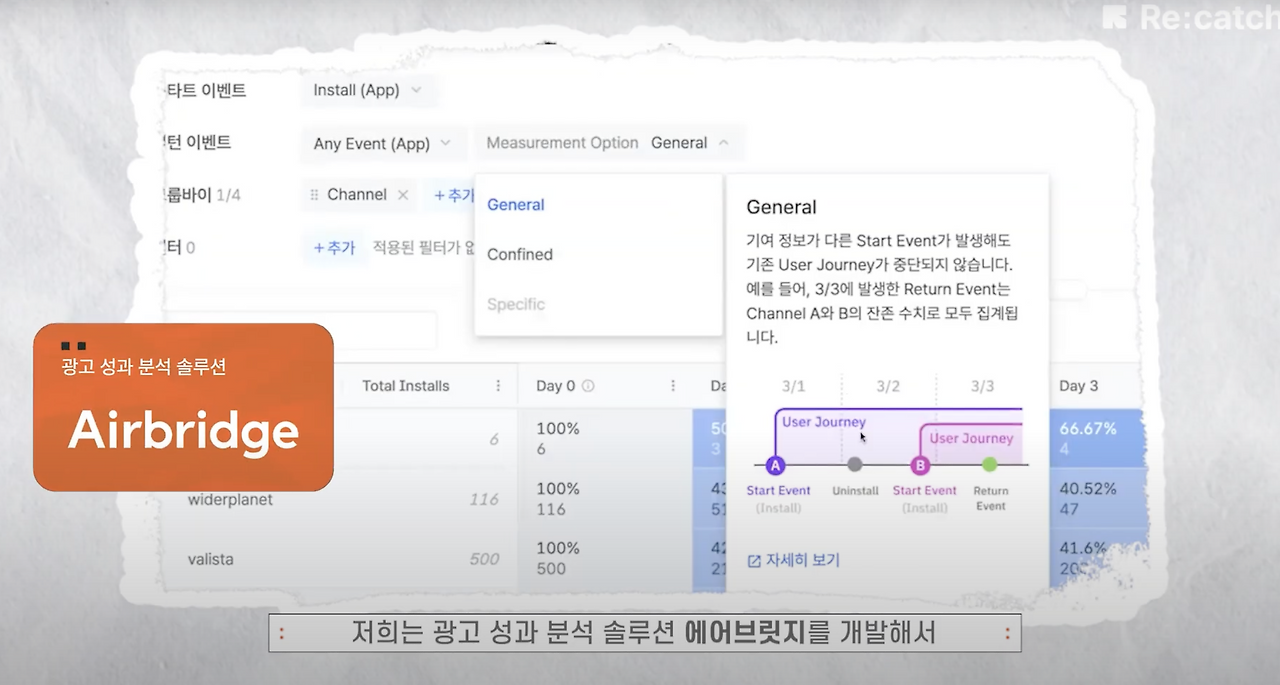Select the gray Uninstall node in diagram

pos(855,465)
